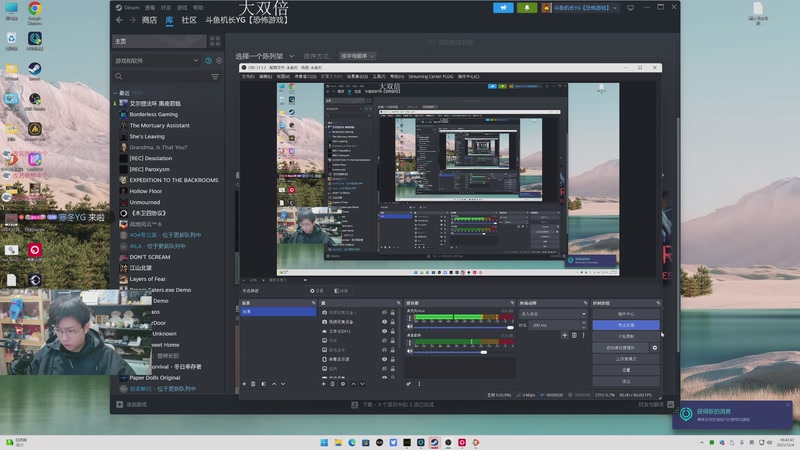
Task: Click the highlighted stop streaming button in OBS
Action: coord(626,325)
